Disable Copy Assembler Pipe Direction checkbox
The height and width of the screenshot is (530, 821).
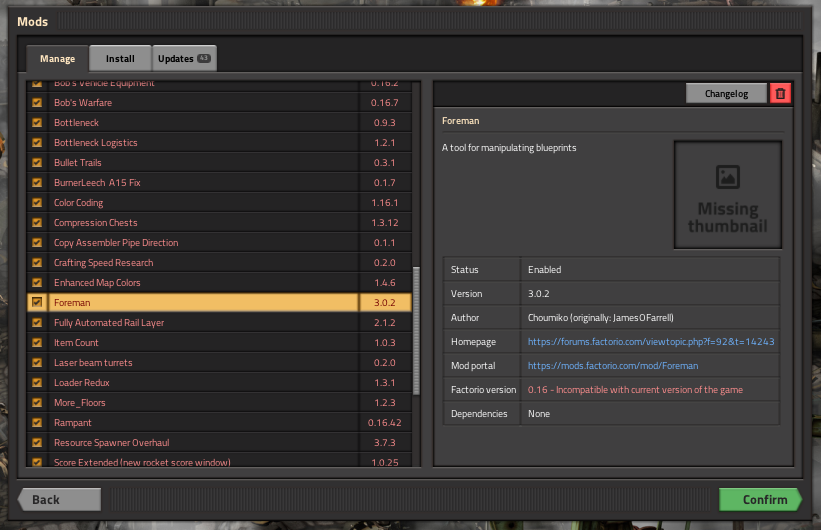pyautogui.click(x=37, y=242)
